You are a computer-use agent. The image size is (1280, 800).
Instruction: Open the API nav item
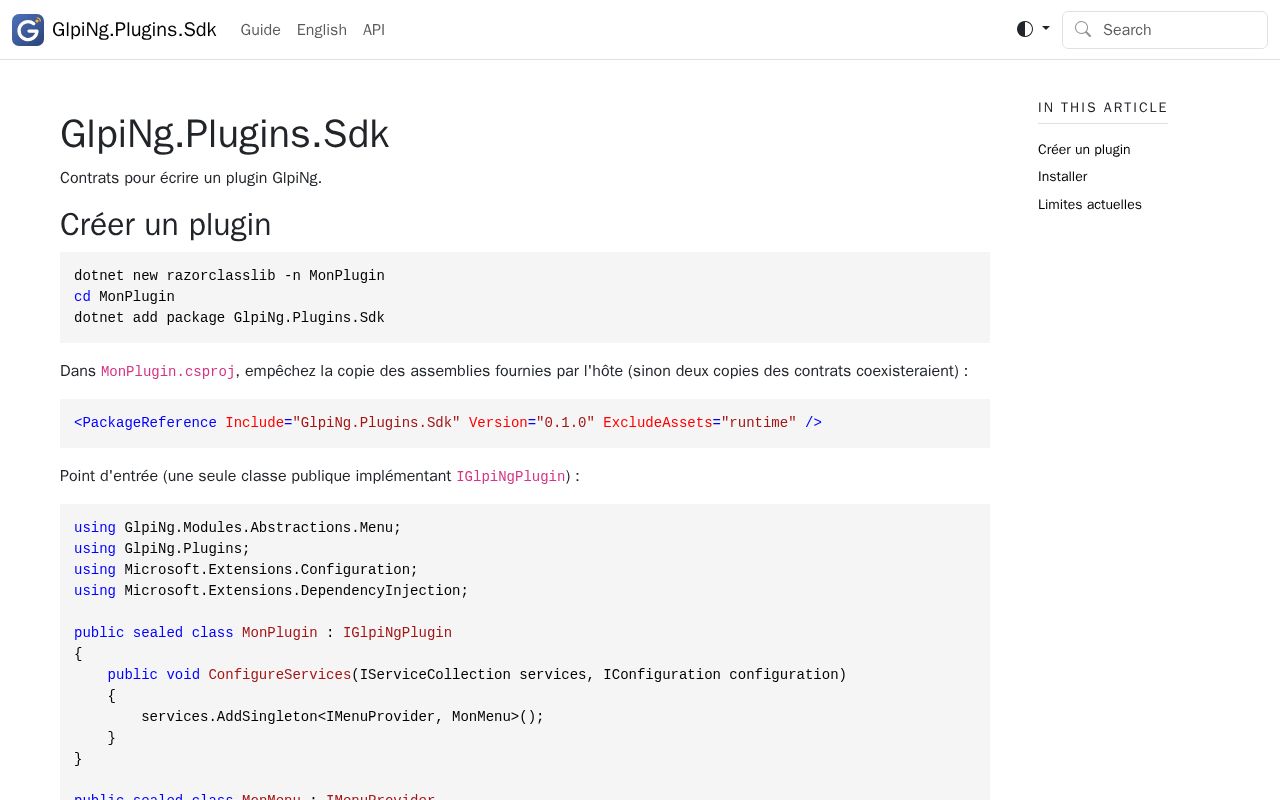(374, 30)
